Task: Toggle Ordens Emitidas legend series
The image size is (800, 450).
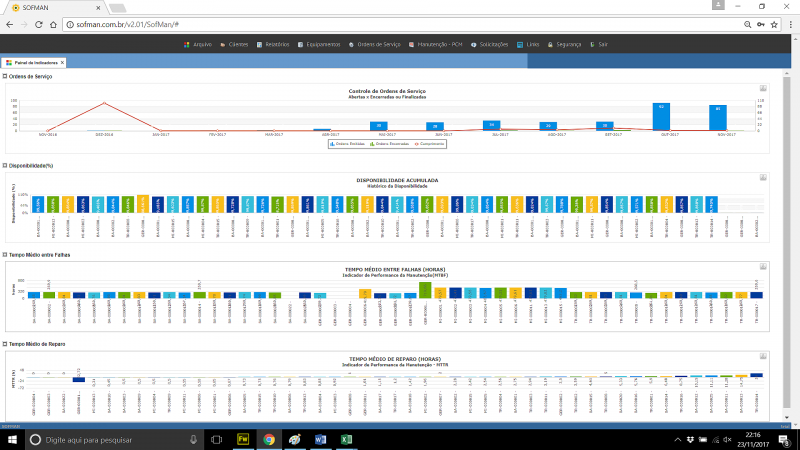Action: (x=349, y=143)
